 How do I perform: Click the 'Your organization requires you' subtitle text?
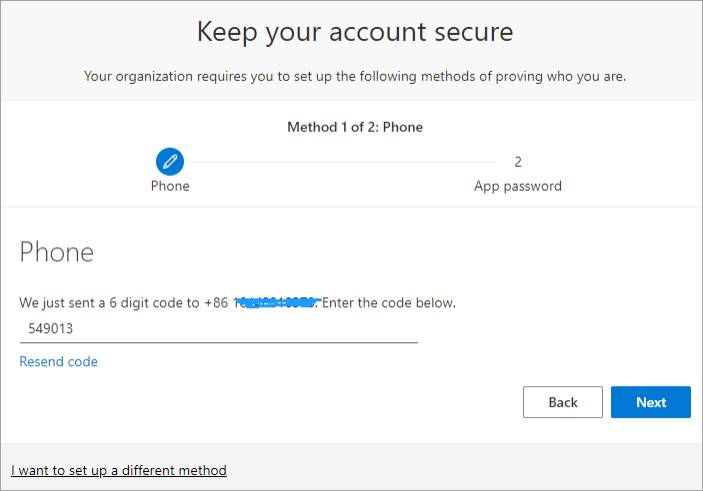click(x=355, y=76)
